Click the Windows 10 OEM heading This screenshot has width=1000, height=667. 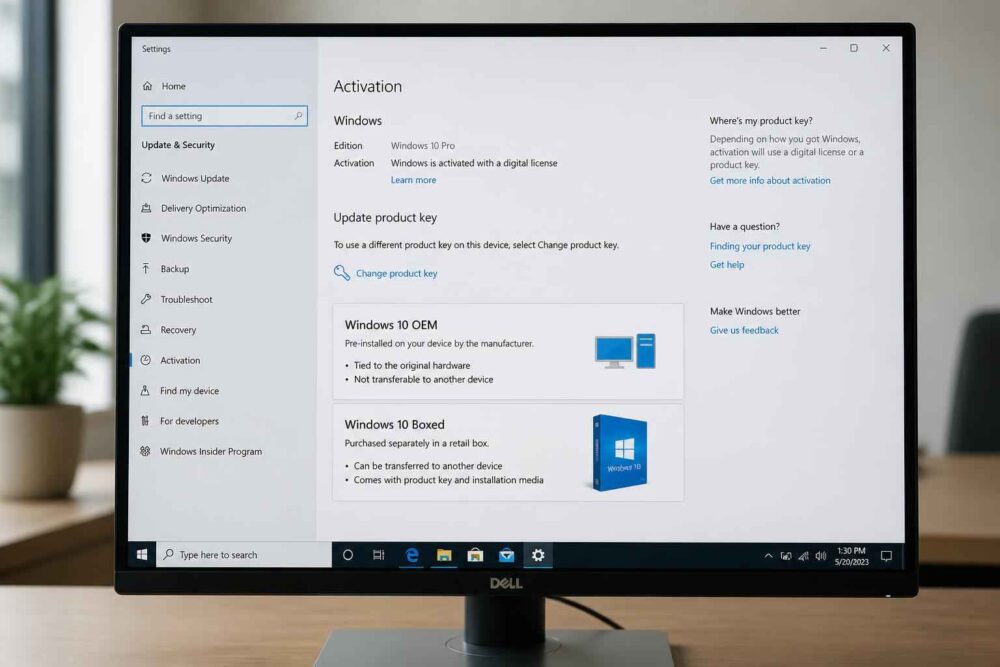[x=391, y=325]
